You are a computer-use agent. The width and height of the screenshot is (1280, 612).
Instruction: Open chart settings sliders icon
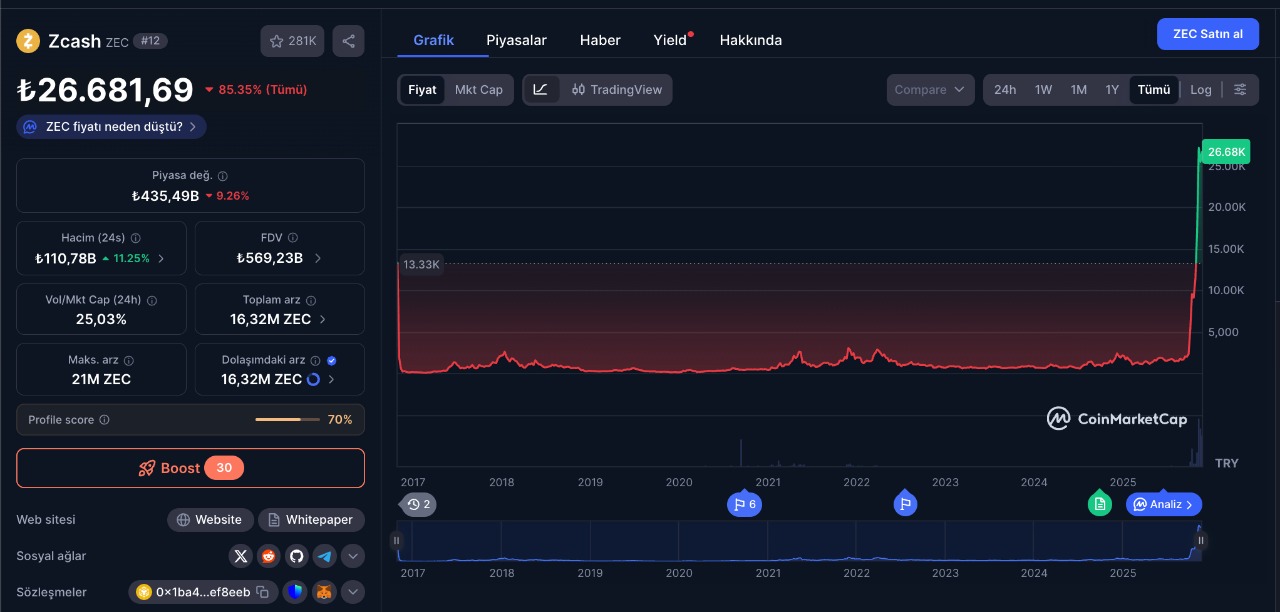(1240, 90)
